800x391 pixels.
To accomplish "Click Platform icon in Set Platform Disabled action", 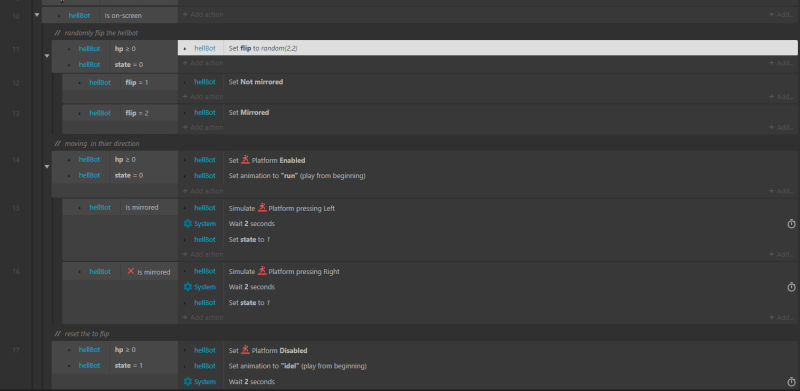I will coord(245,350).
